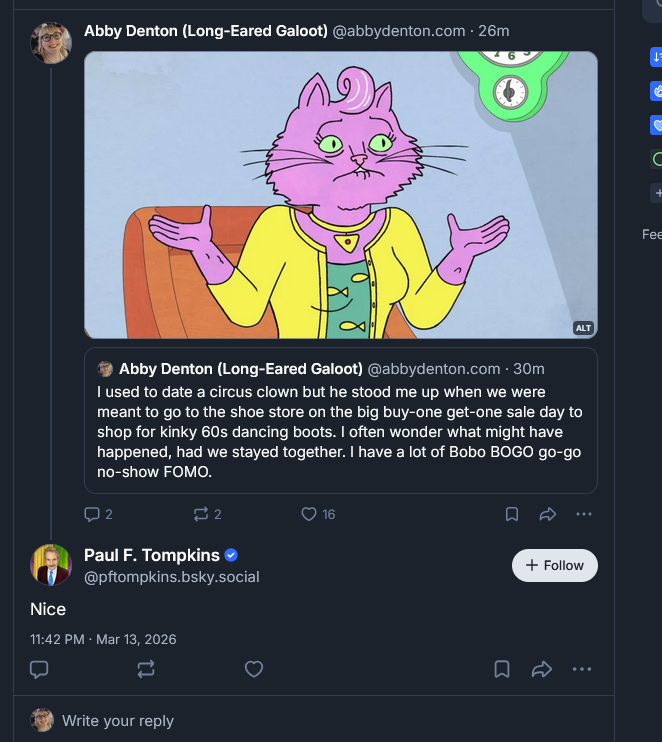This screenshot has height=742, width=662.
Task: Like Paul F. Tompkins's "Nice" post
Action: point(254,669)
